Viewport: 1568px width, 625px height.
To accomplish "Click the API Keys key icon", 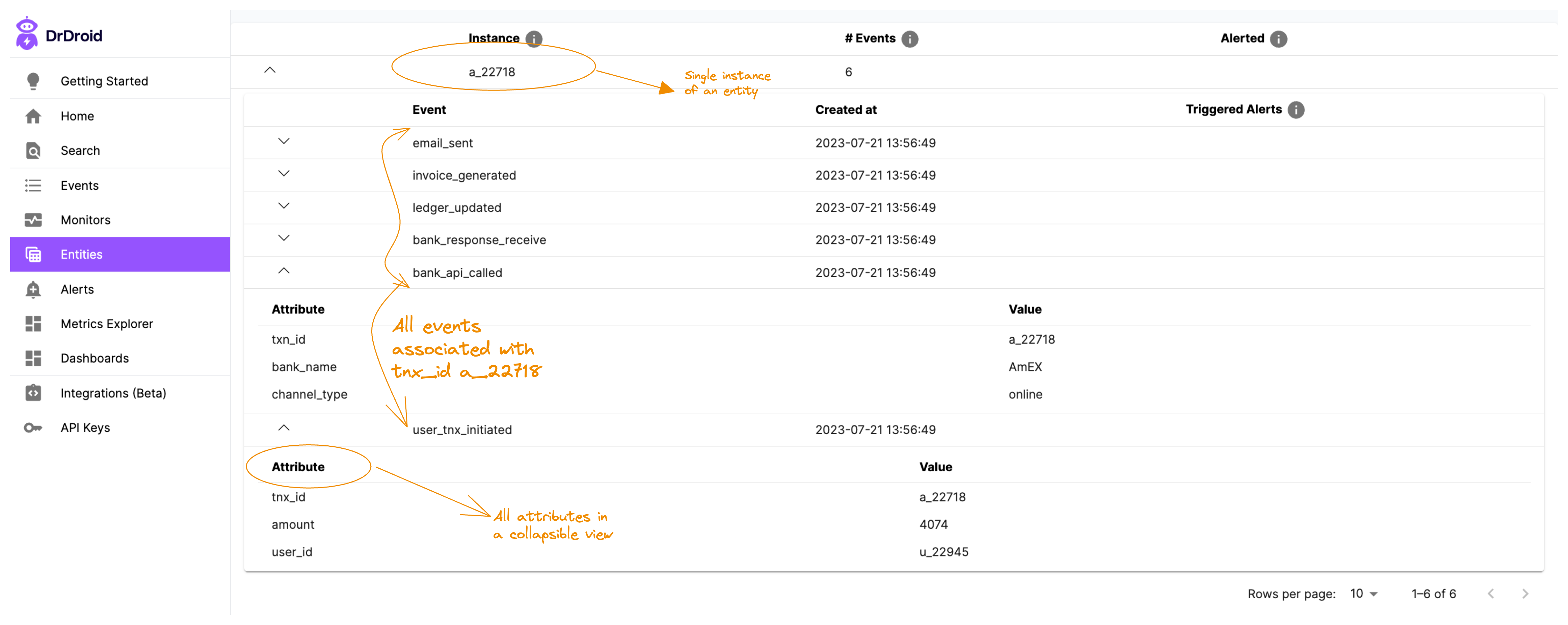I will 33,428.
